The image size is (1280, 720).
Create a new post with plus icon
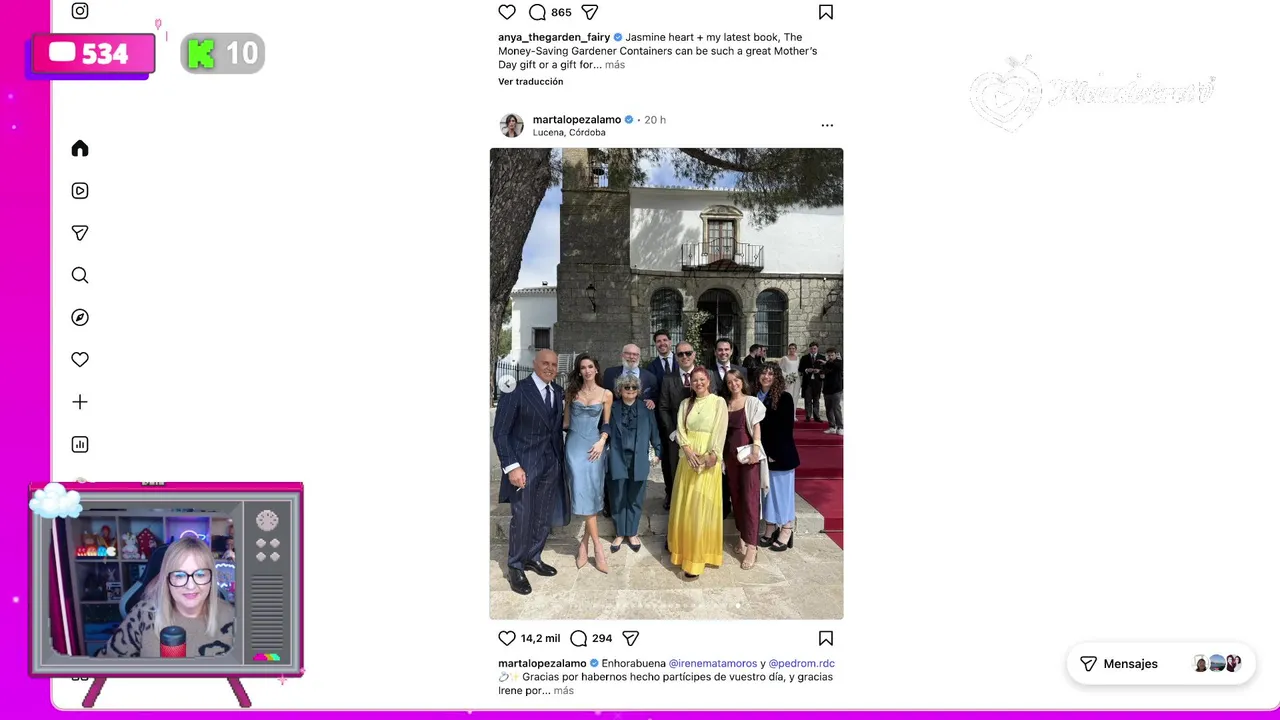point(80,402)
